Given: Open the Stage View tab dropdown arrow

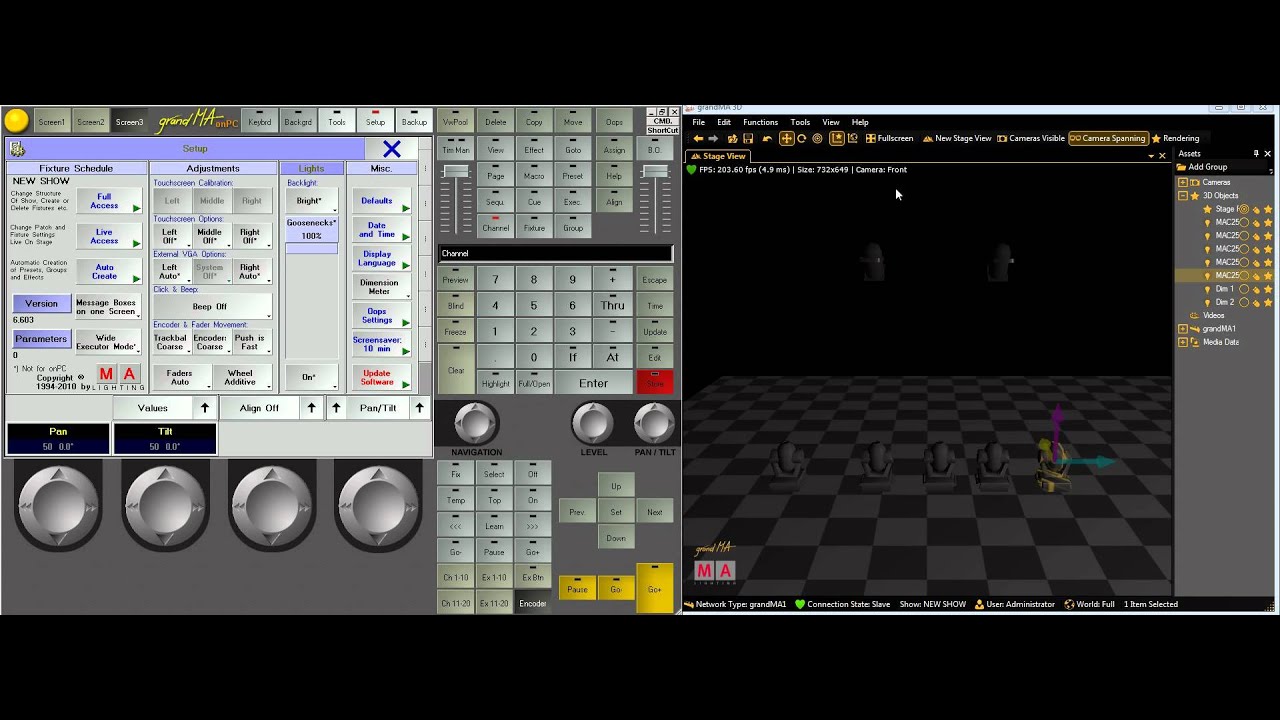Looking at the screenshot, I should [1151, 156].
